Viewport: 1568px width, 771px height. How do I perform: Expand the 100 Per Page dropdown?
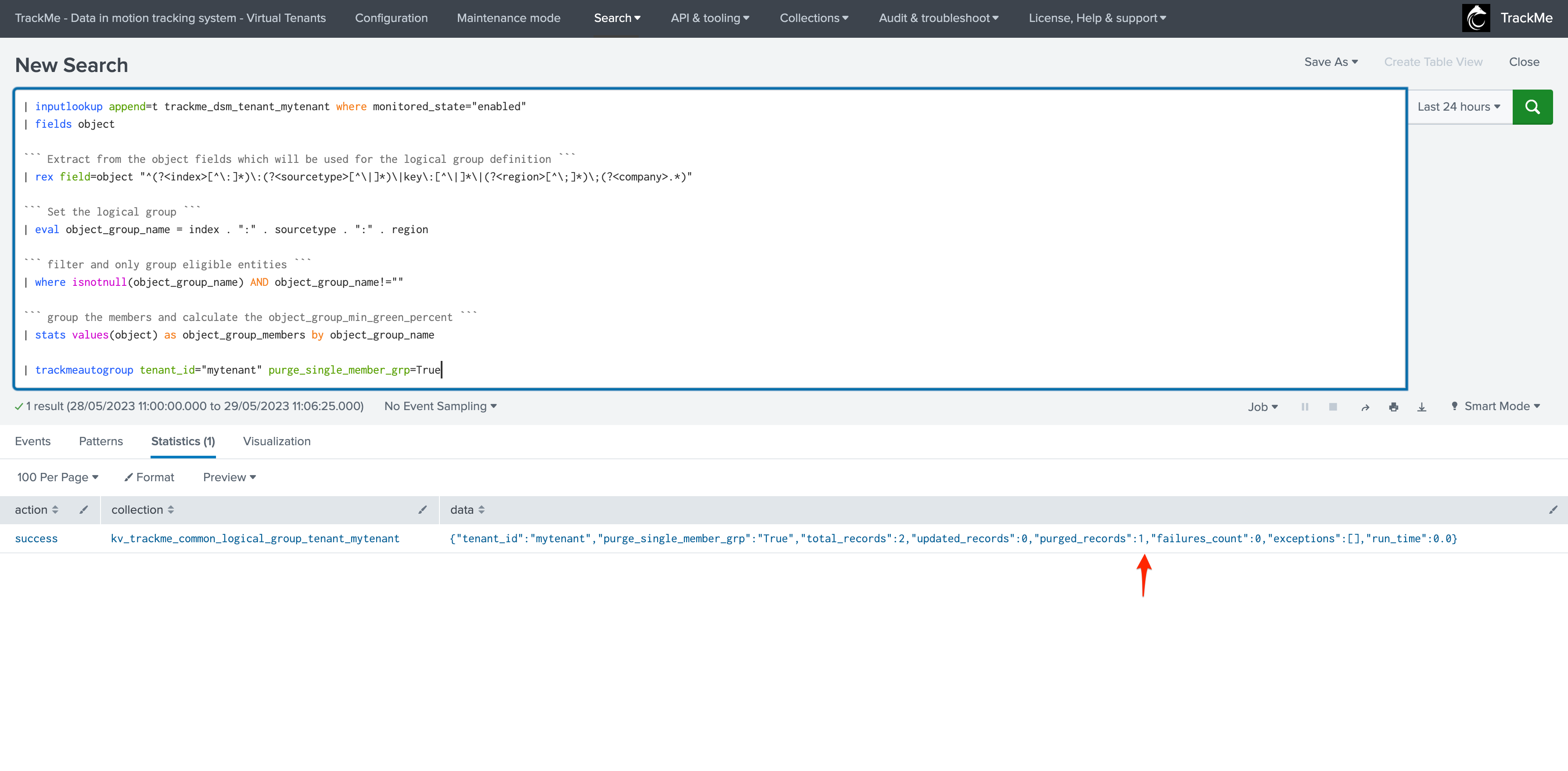(58, 477)
